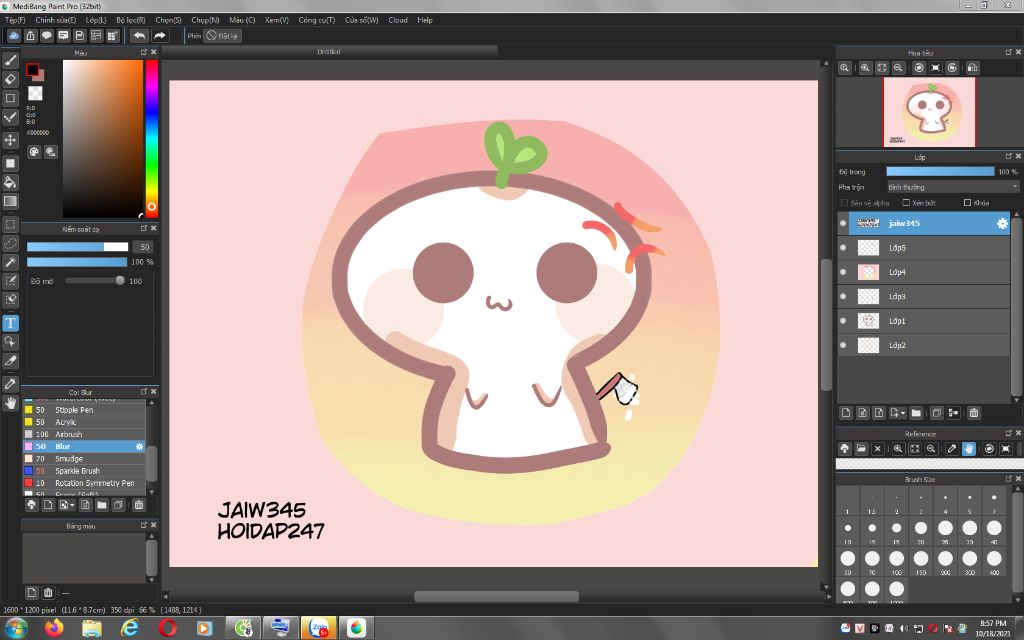
Task: Hide the Lớp4 layer
Action: (x=843, y=272)
